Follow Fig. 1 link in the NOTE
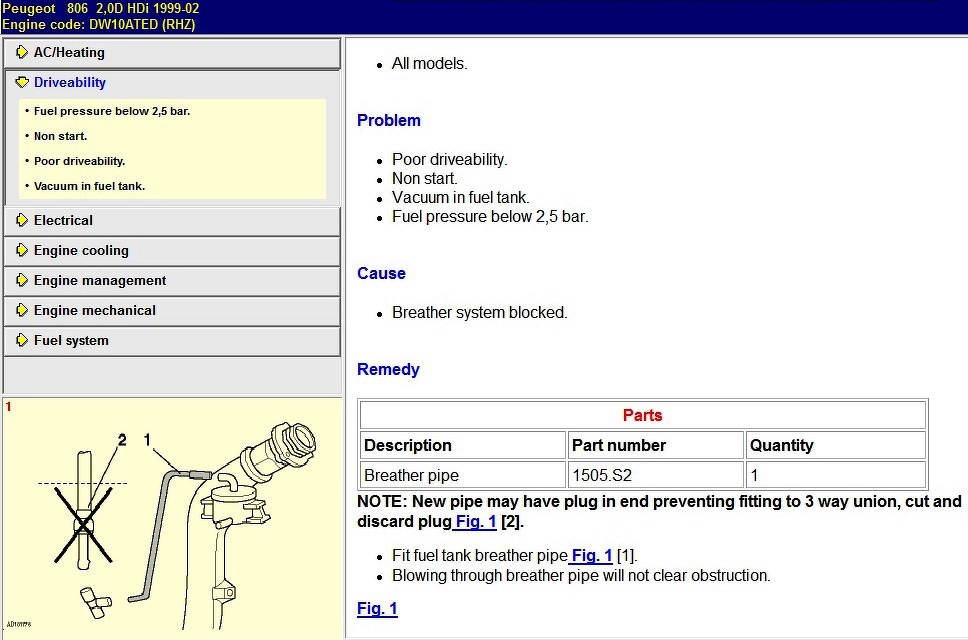The width and height of the screenshot is (968, 640). coord(475,522)
